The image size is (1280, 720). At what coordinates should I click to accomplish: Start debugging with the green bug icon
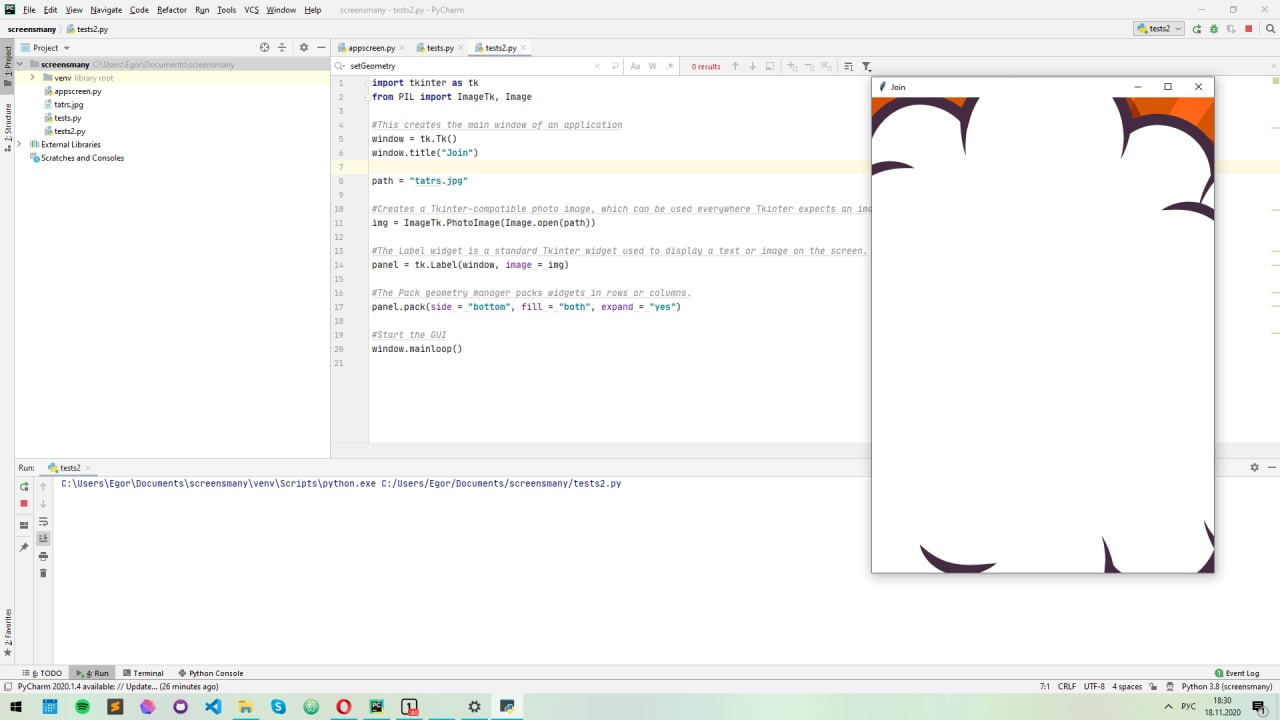point(1213,29)
